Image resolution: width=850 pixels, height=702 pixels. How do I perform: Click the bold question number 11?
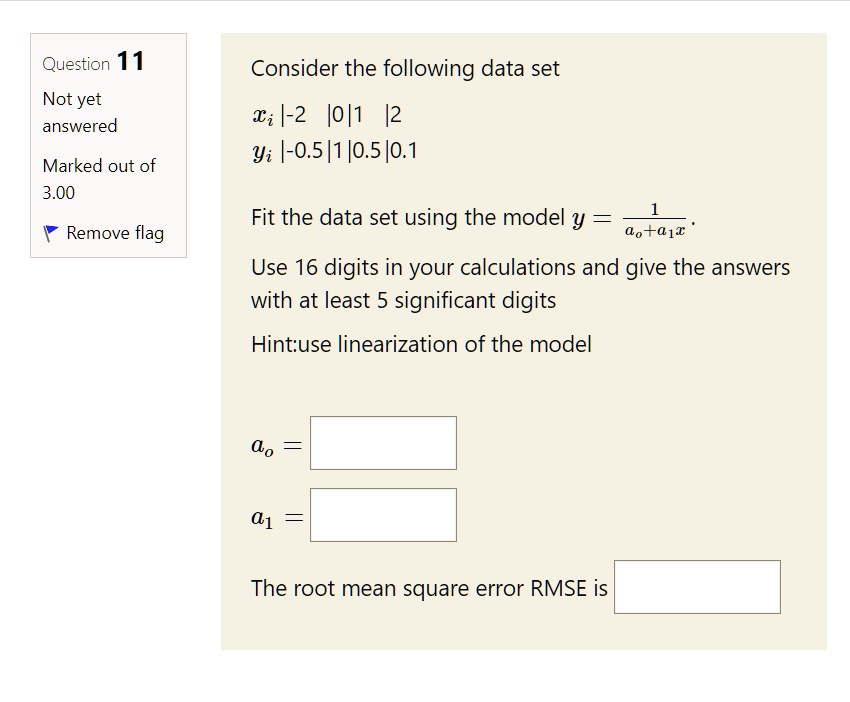click(130, 61)
